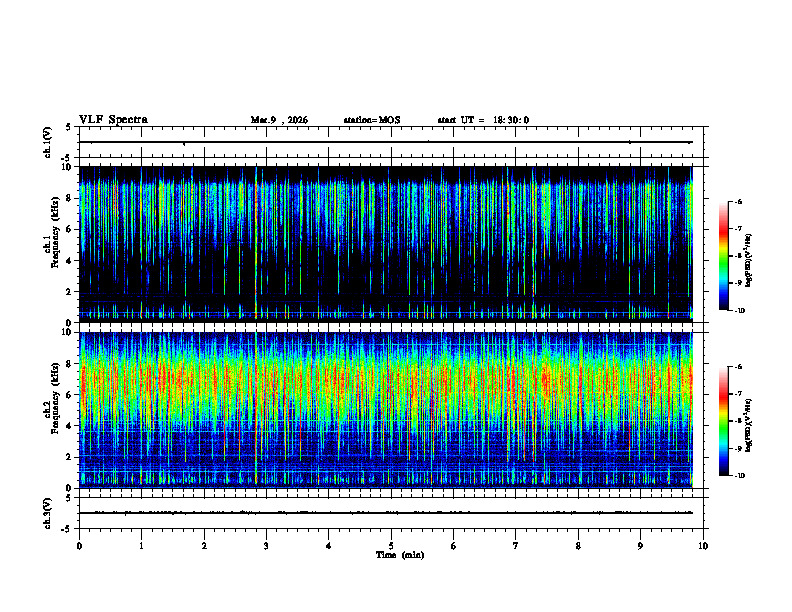The image size is (792, 612).
Task: Click the ch.2 frequency tick label "2"
Action: (70, 457)
